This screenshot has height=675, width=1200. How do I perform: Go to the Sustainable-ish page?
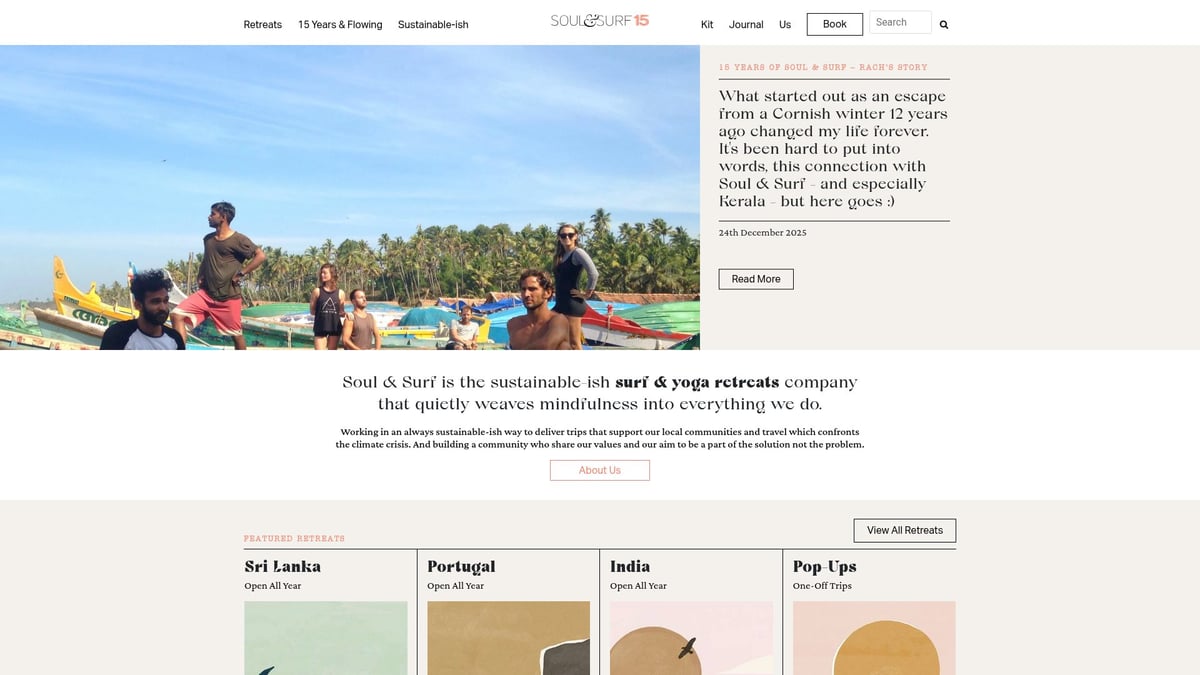click(433, 25)
